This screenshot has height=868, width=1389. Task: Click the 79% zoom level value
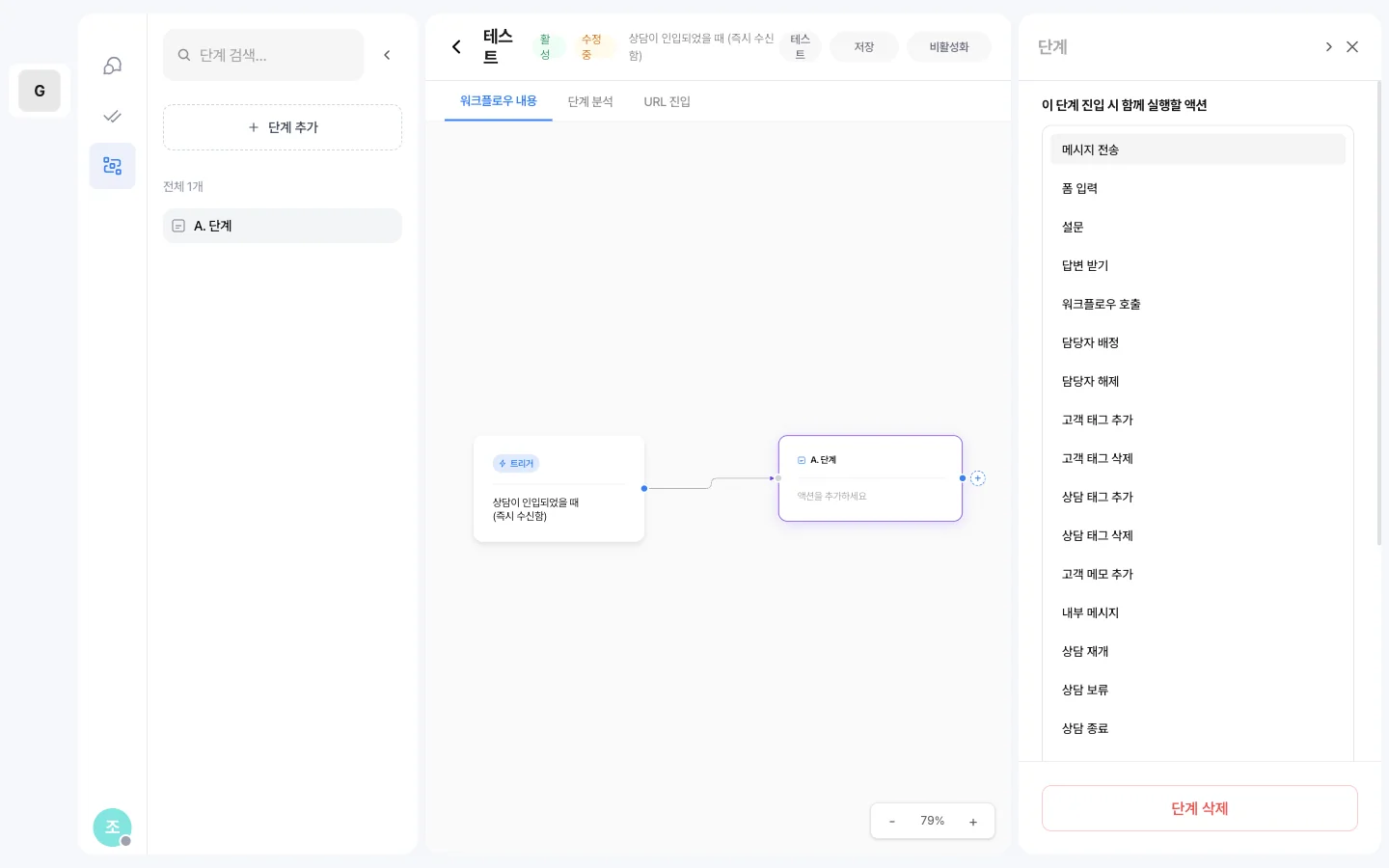pyautogui.click(x=933, y=821)
